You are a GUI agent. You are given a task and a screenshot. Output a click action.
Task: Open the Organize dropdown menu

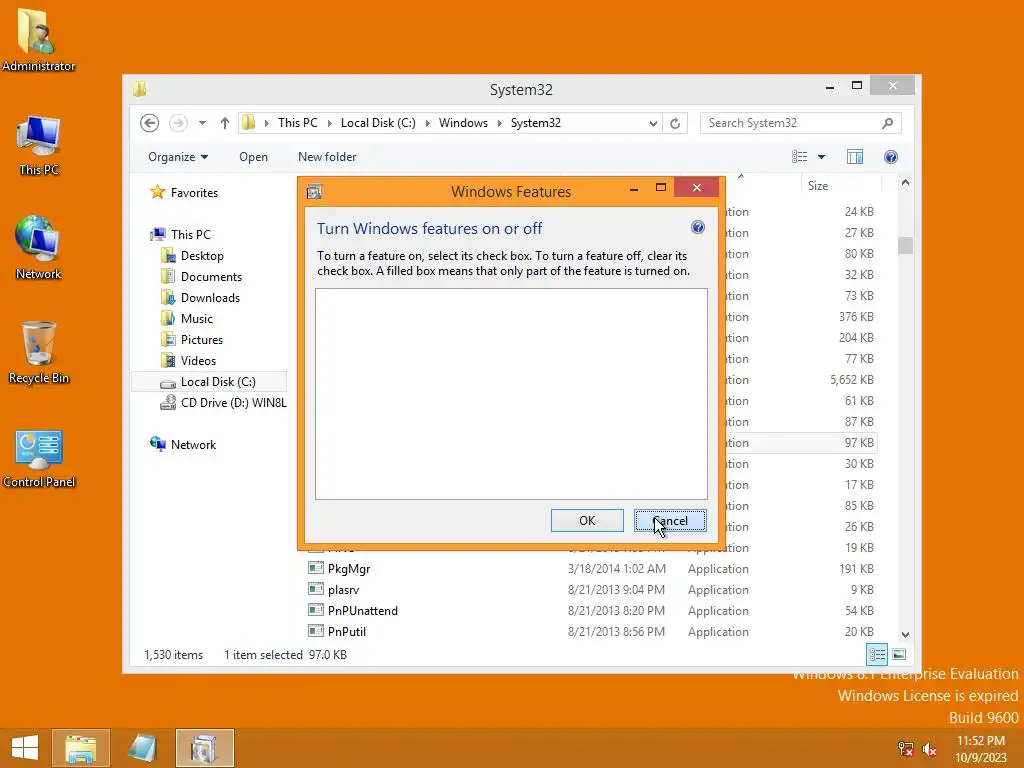(x=178, y=157)
